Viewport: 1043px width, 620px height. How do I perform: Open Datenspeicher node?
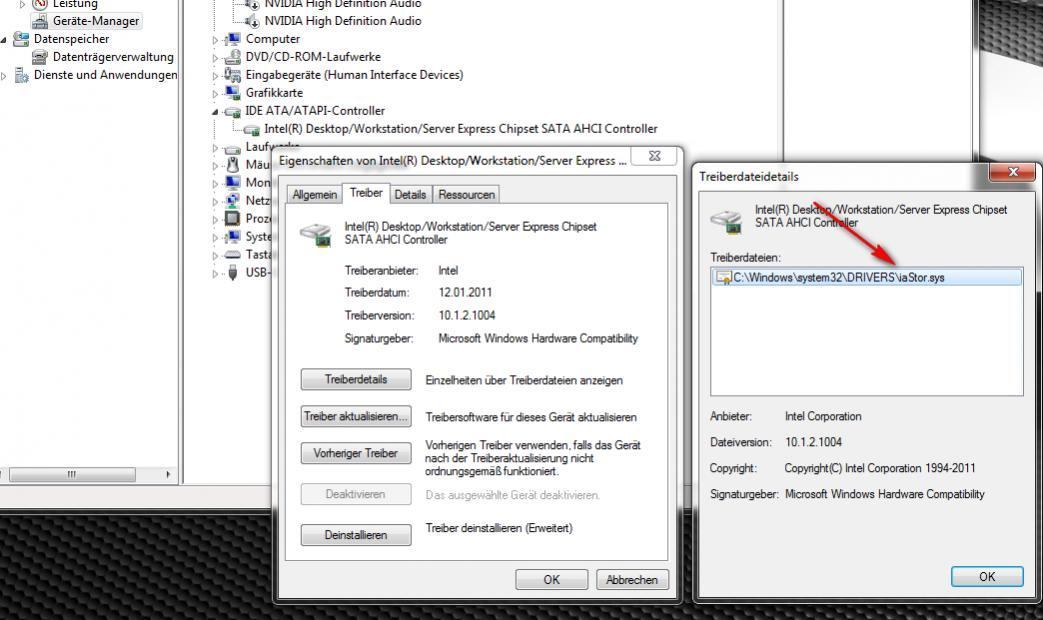(x=71, y=39)
